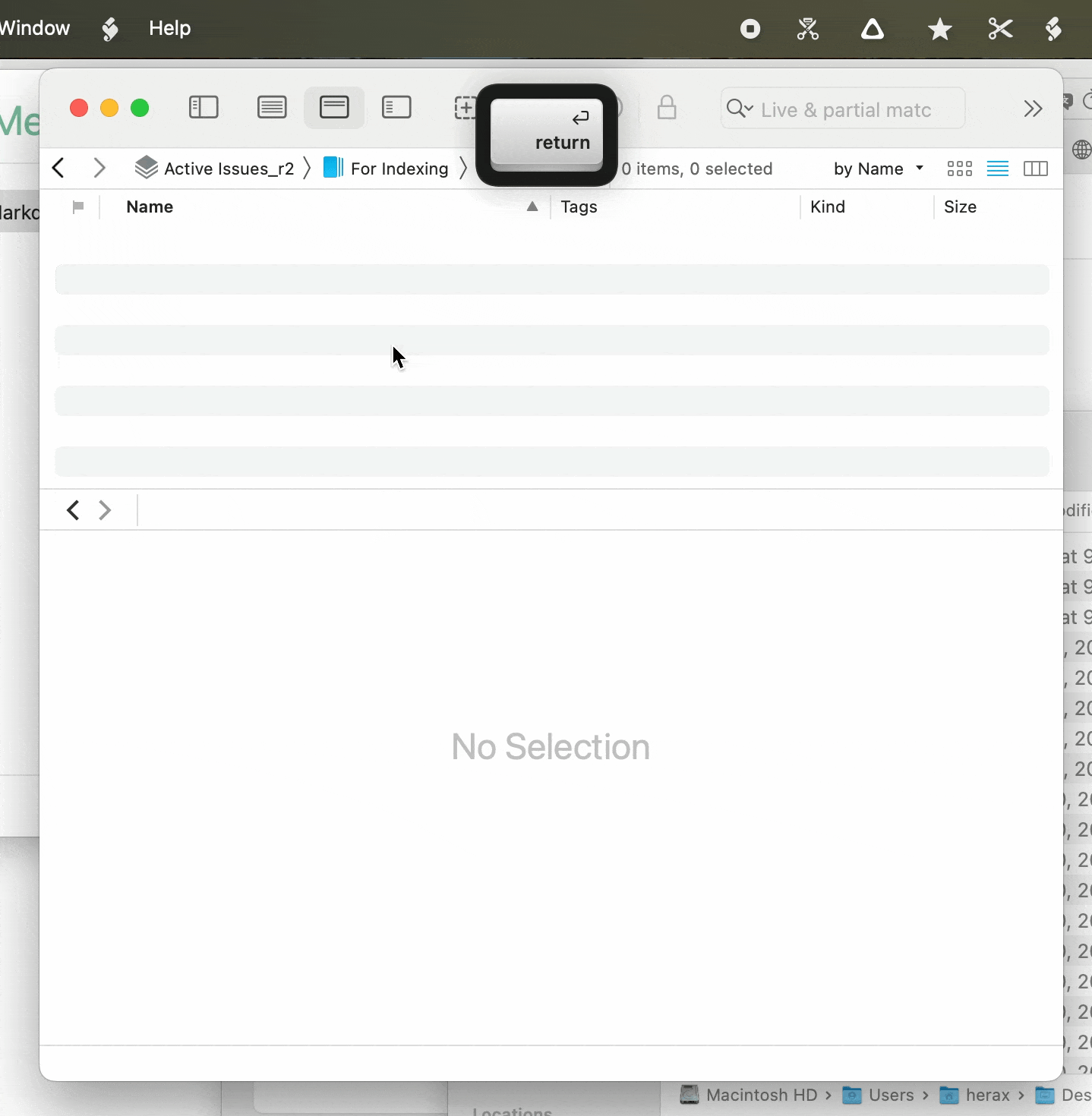Open the Help menu
This screenshot has height=1116, width=1092.
169,28
